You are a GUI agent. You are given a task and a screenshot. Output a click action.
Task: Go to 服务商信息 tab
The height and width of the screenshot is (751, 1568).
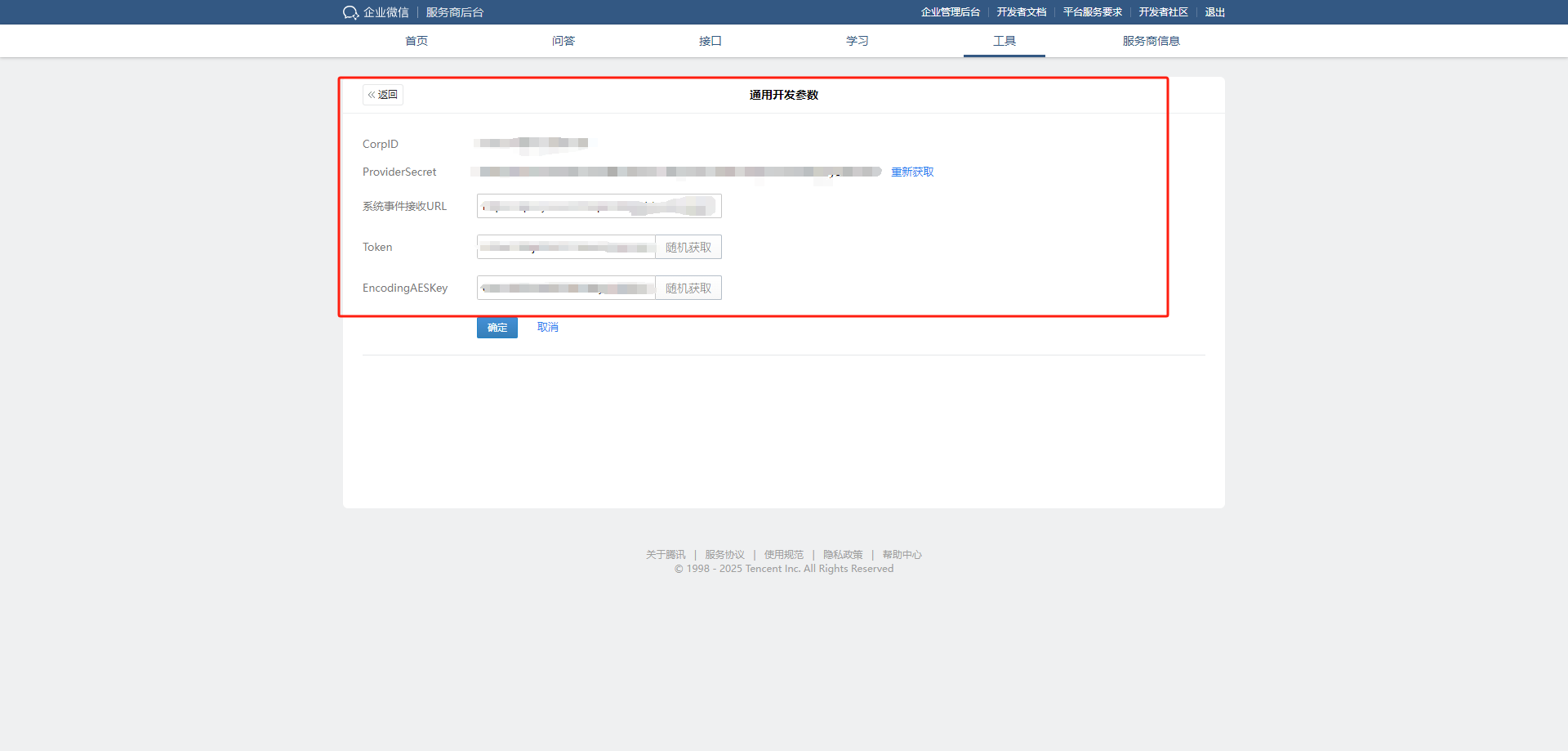click(x=1151, y=41)
